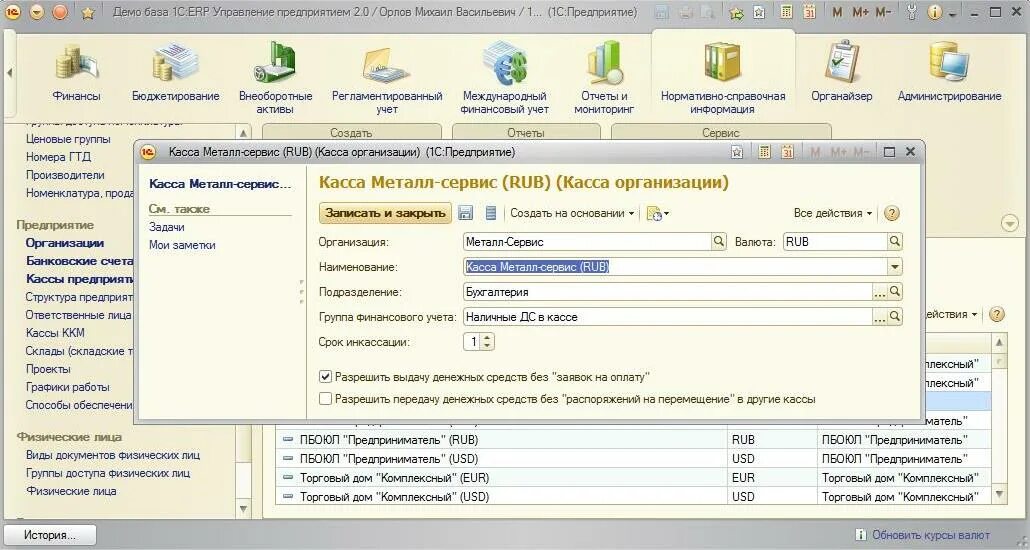Click the Срок инкассации stepper arrows
Screen dimensions: 1030x550
[x=487, y=341]
